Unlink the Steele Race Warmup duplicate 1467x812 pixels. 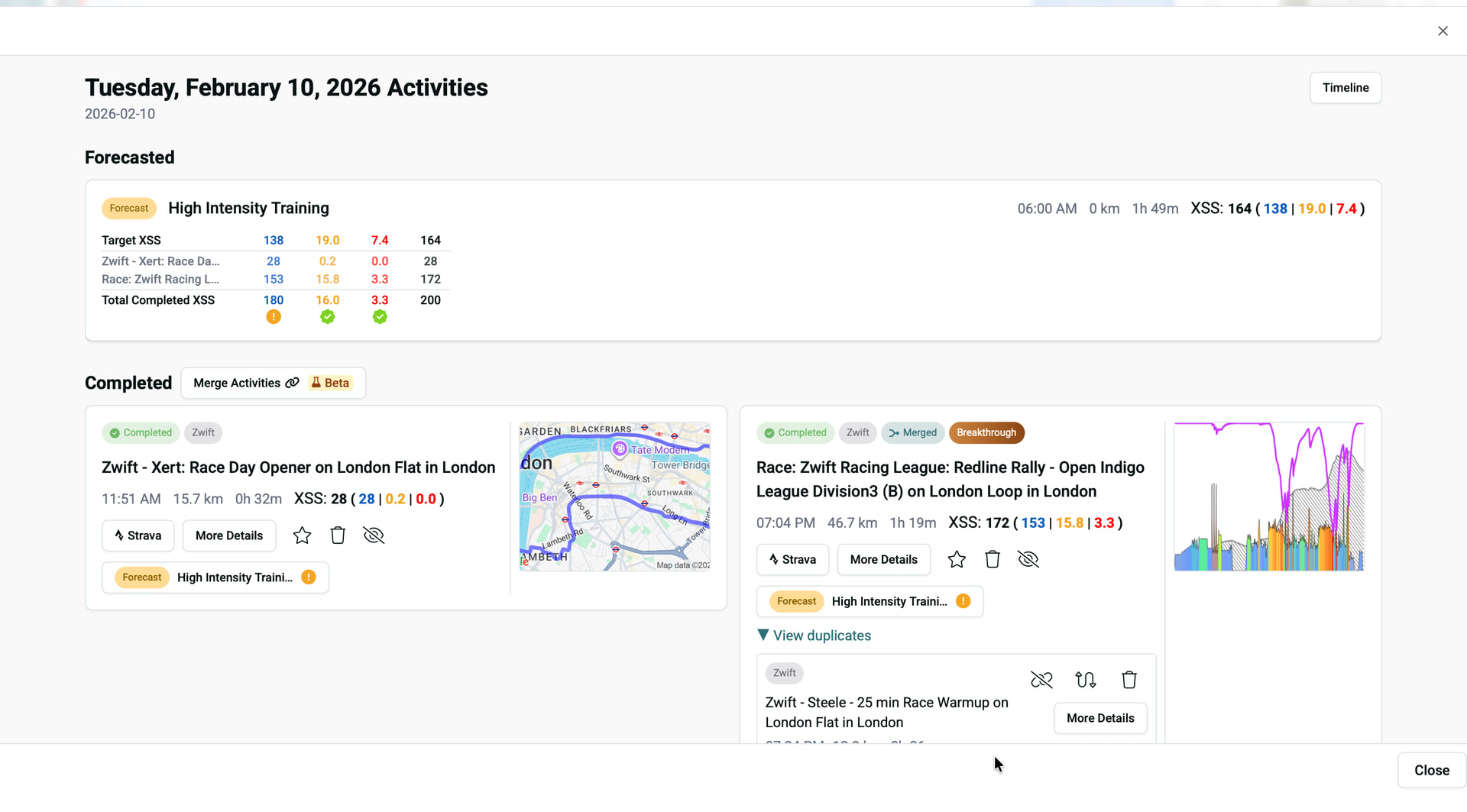click(x=1041, y=680)
